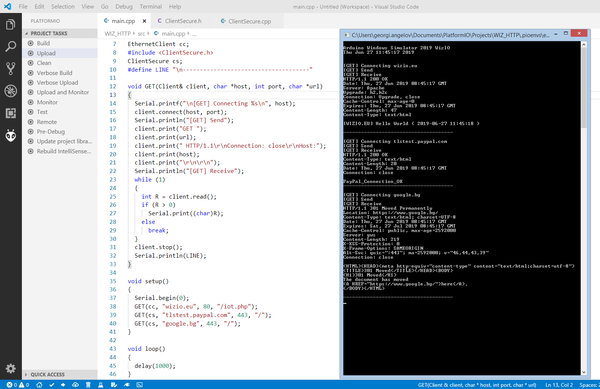Open the Edit menu
Screen dimensions: 600x389
tap(39, 7)
